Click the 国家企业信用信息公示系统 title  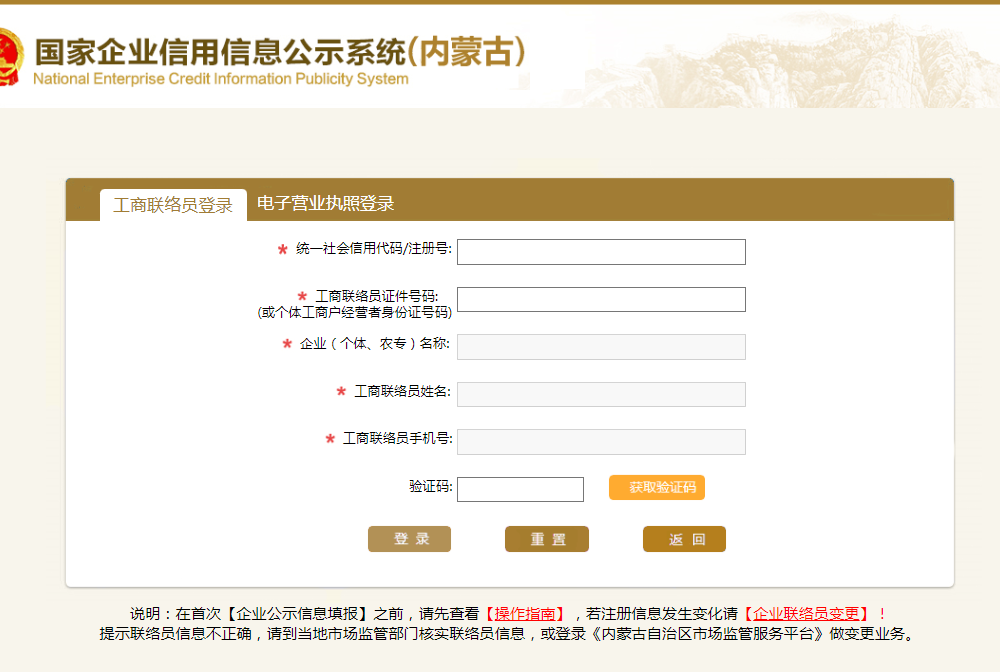281,52
